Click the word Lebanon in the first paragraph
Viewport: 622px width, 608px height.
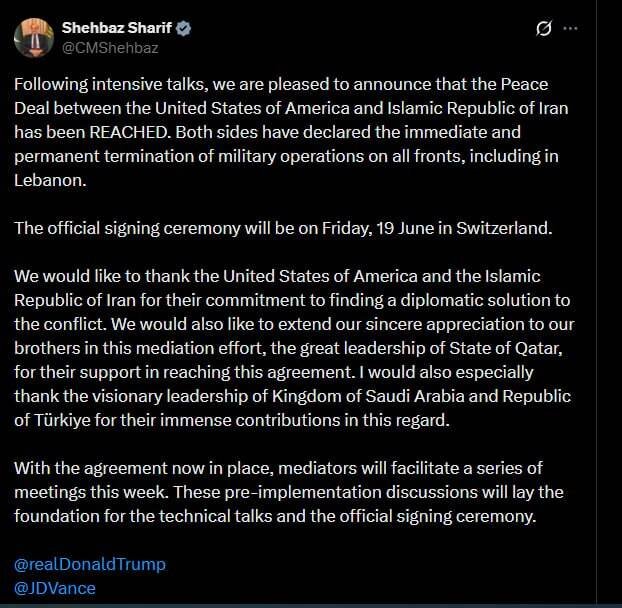coord(50,180)
